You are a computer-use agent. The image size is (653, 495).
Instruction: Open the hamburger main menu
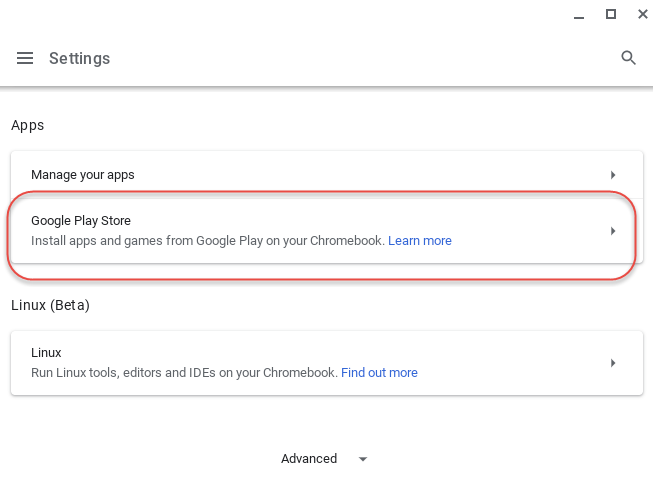(x=25, y=58)
